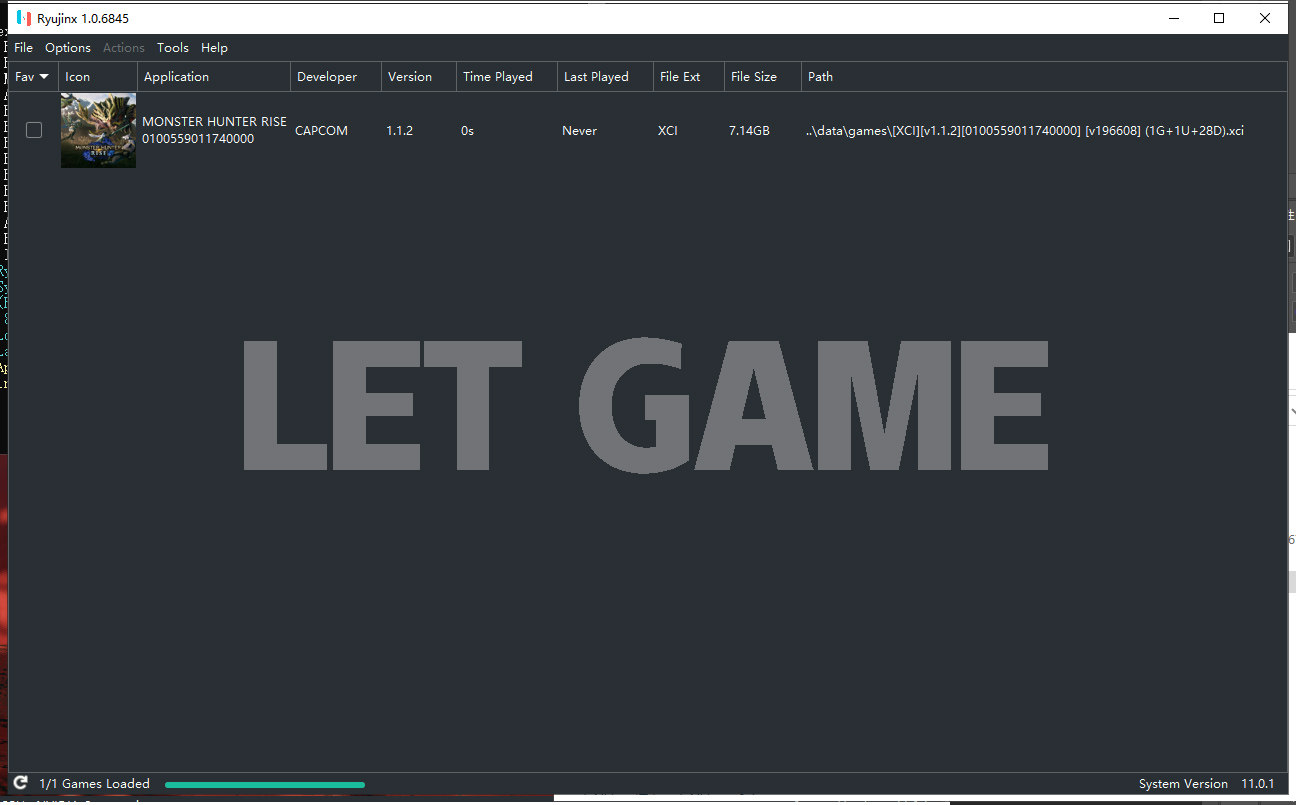
Task: Click the Last Played column header
Action: 596,77
